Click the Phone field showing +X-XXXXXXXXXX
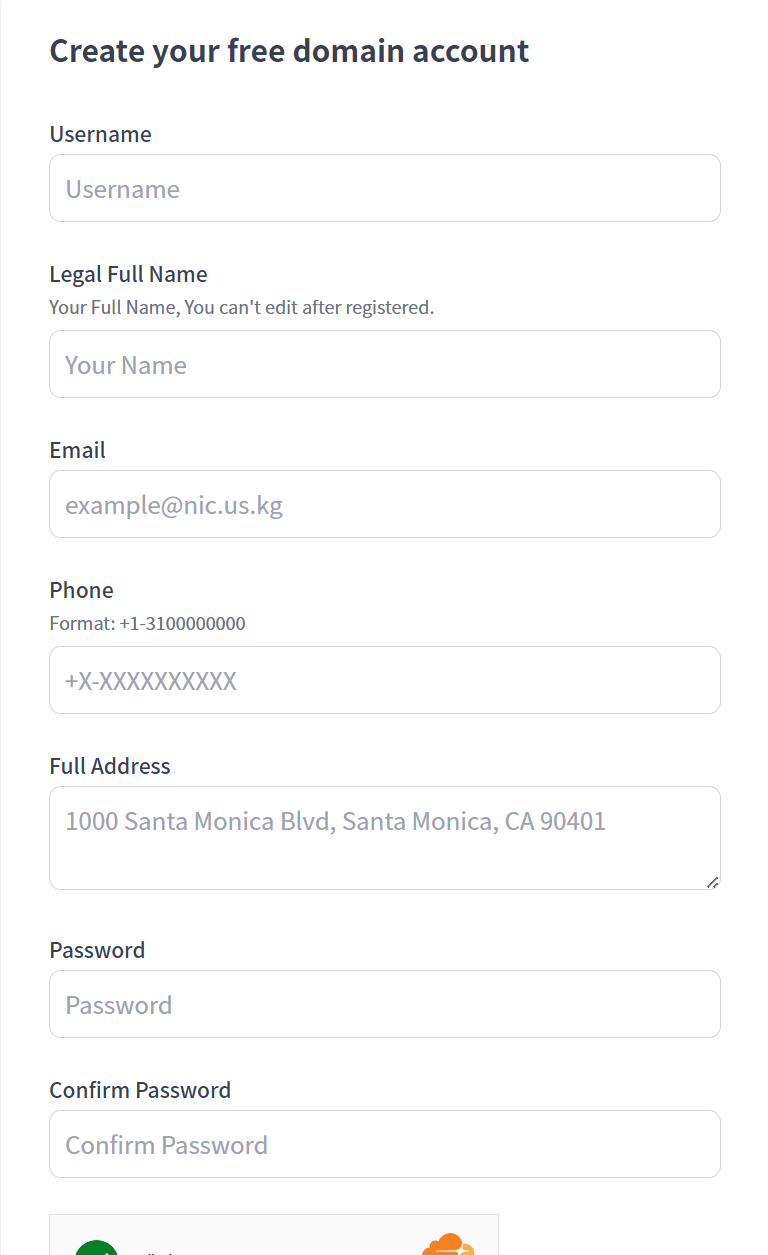This screenshot has height=1255, width=768. [385, 680]
